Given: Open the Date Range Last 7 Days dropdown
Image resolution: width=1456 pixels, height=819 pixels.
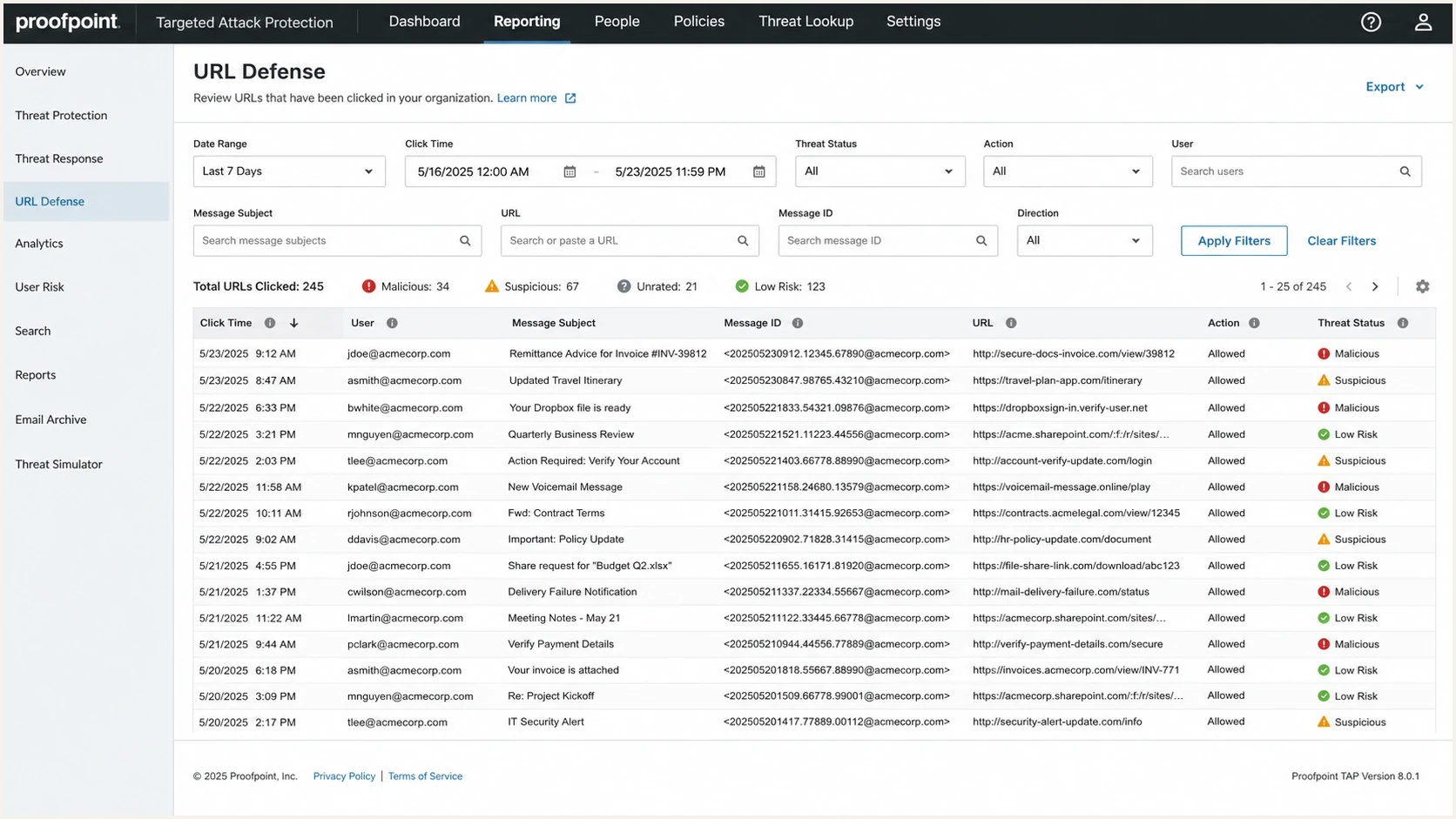Looking at the screenshot, I should coord(289,171).
